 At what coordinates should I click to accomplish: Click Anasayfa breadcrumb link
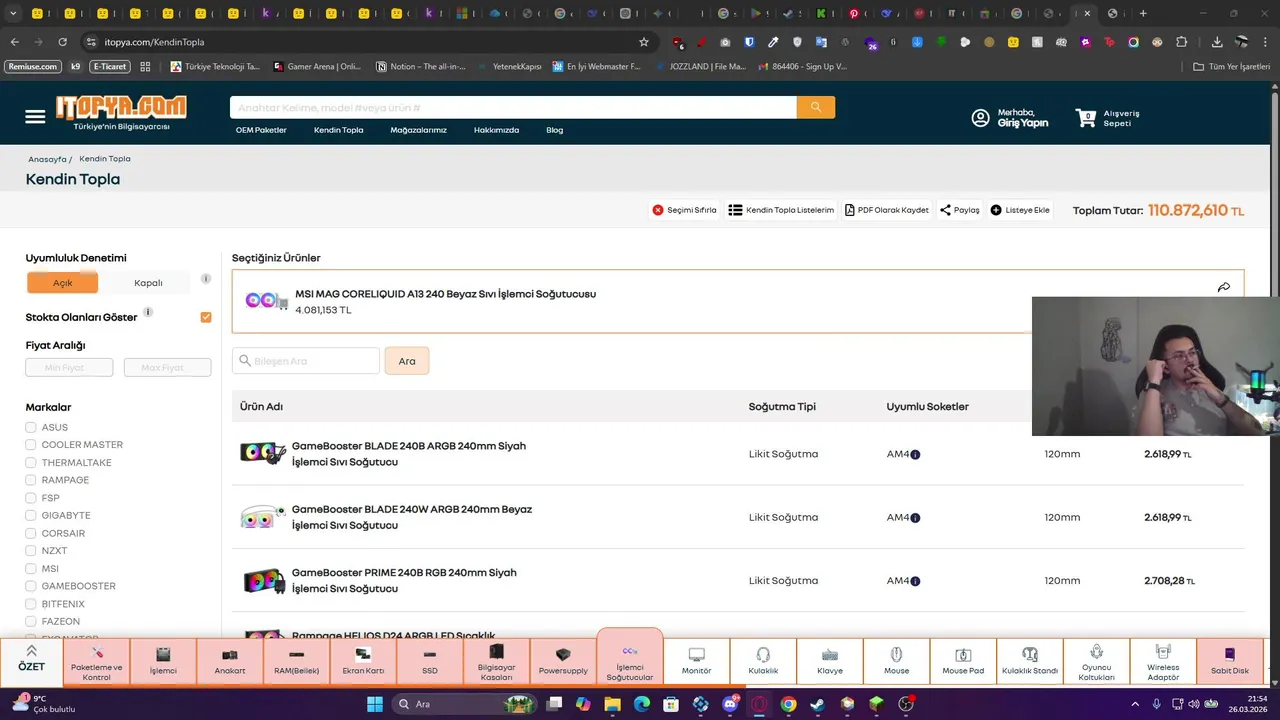pos(47,159)
